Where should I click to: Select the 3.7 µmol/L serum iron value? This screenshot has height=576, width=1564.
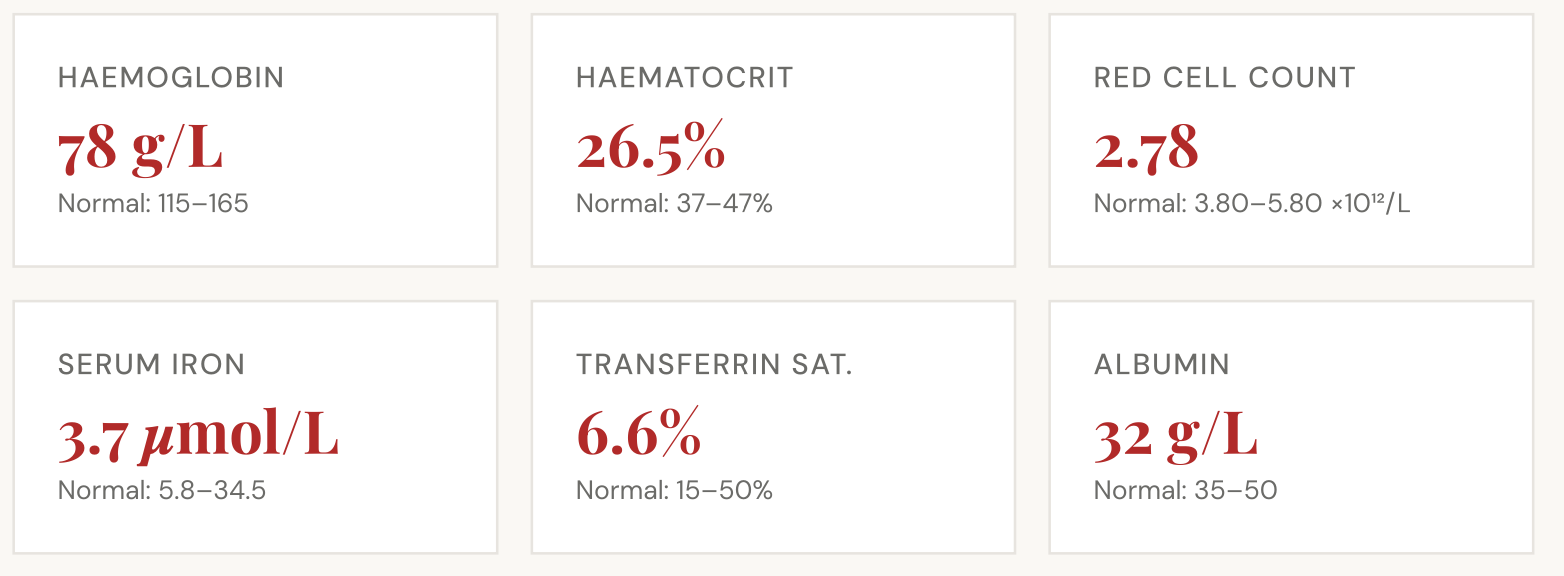pyautogui.click(x=198, y=437)
